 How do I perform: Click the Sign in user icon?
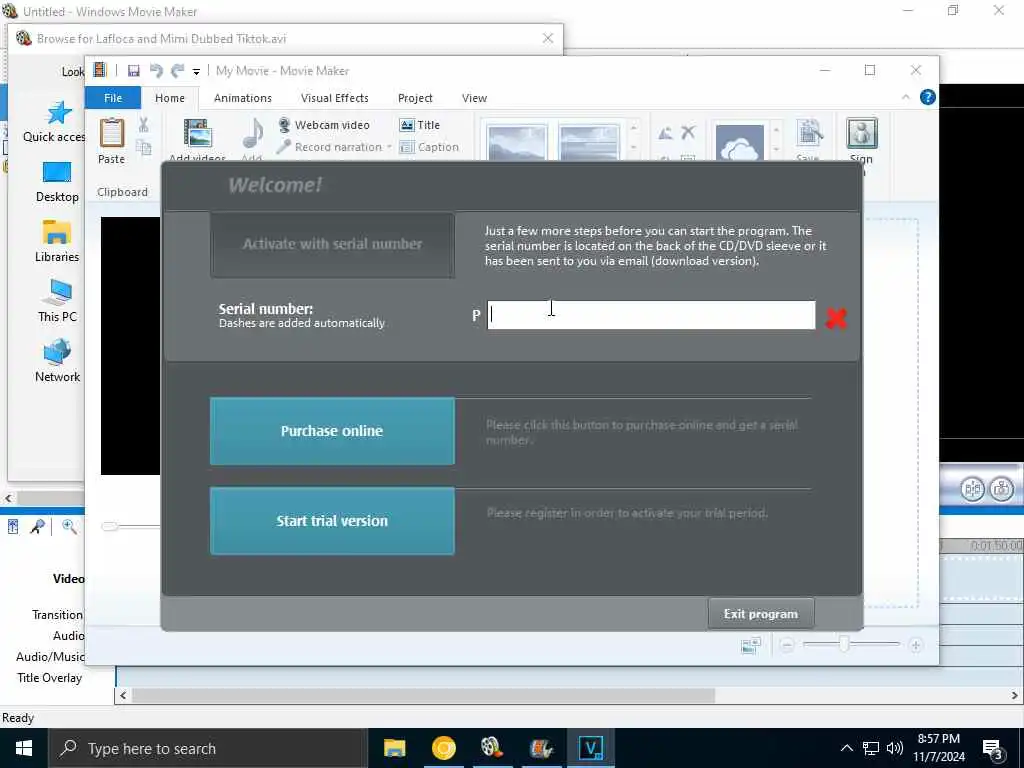pyautogui.click(x=862, y=133)
